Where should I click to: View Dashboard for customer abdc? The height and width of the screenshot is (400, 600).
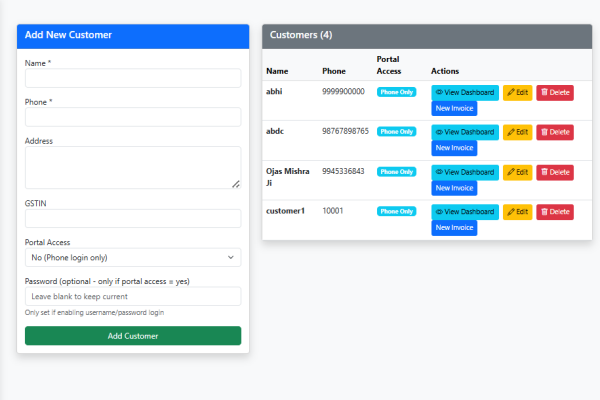[x=464, y=132]
